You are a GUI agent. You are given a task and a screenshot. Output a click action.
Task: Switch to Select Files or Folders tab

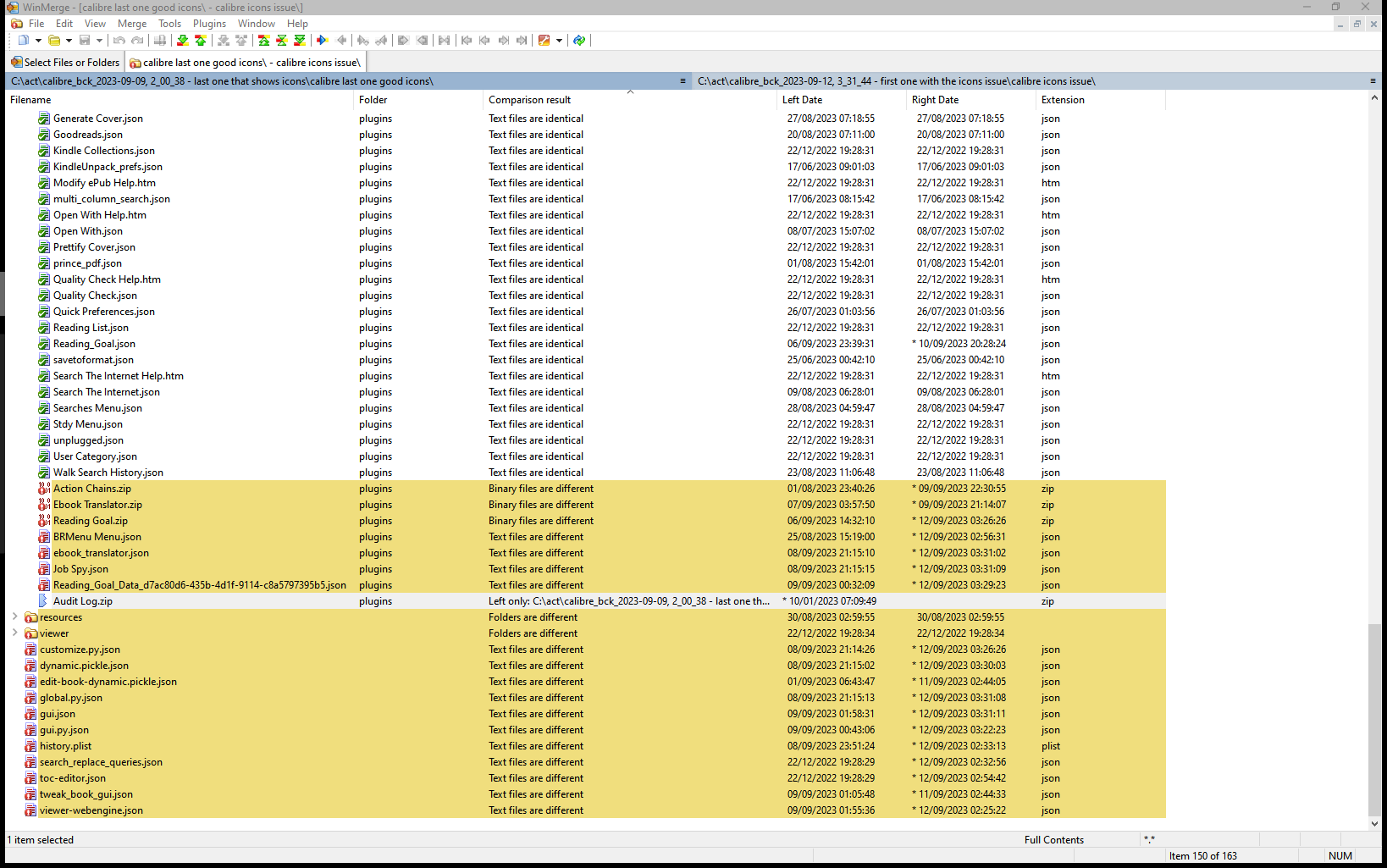coord(65,63)
